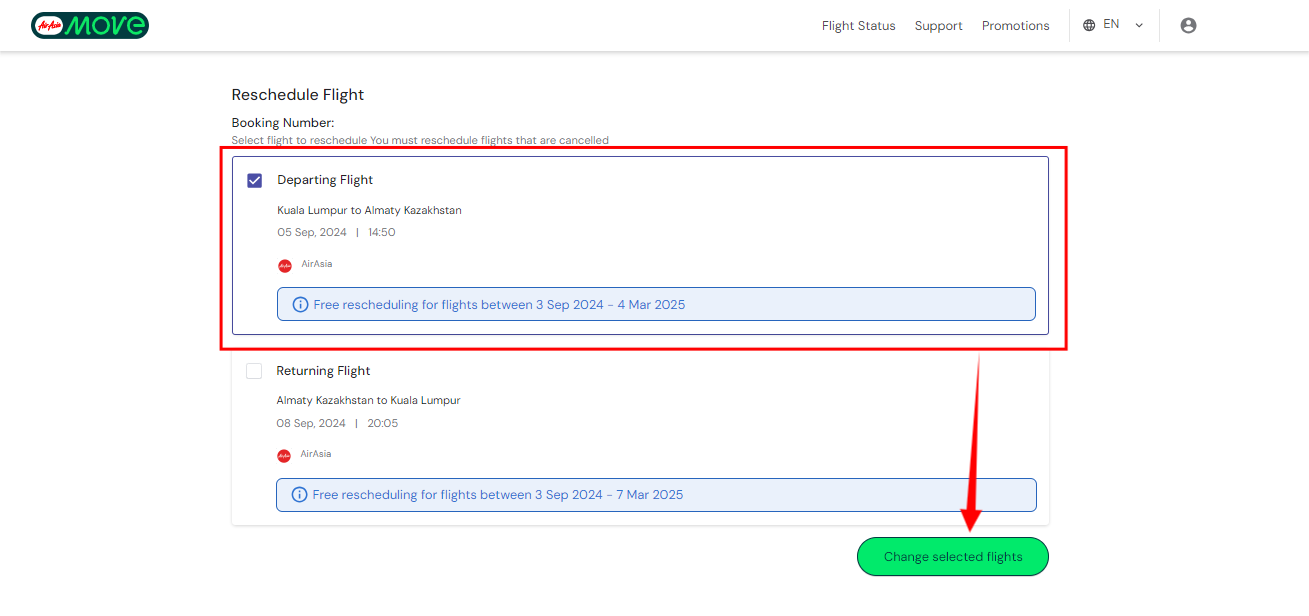The image size is (1309, 616).
Task: Select the Almaty Kazakhstan to Kuala Lumpur route
Action: pyautogui.click(x=368, y=401)
